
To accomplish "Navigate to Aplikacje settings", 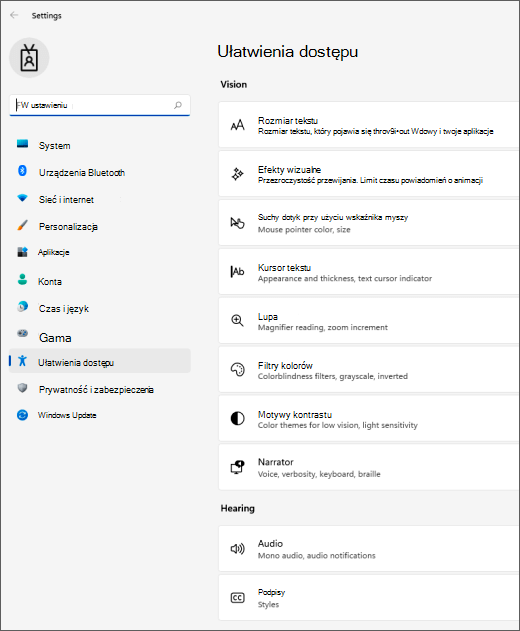I will [99, 252].
